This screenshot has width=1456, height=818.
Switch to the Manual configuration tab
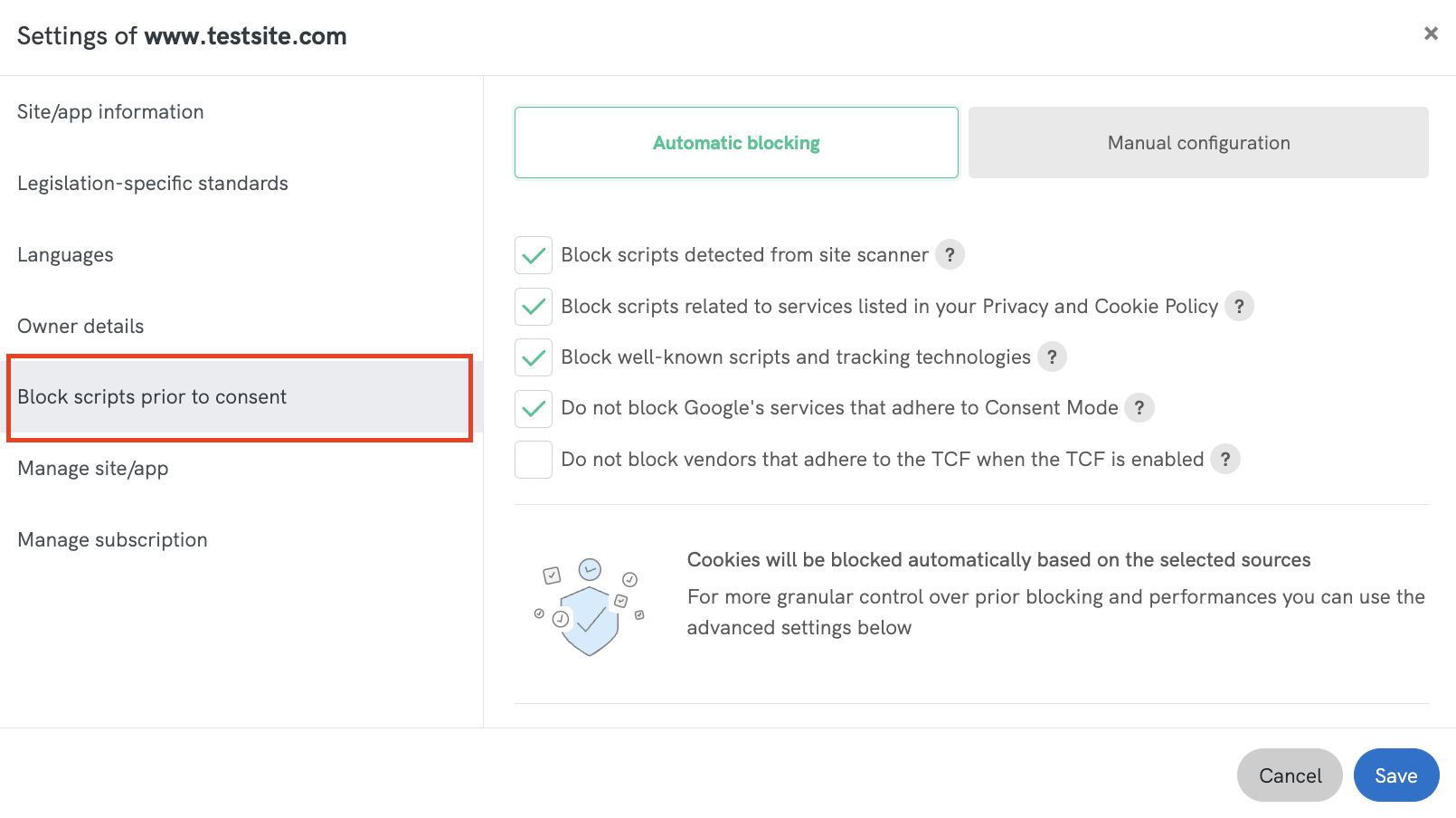[x=1198, y=142]
